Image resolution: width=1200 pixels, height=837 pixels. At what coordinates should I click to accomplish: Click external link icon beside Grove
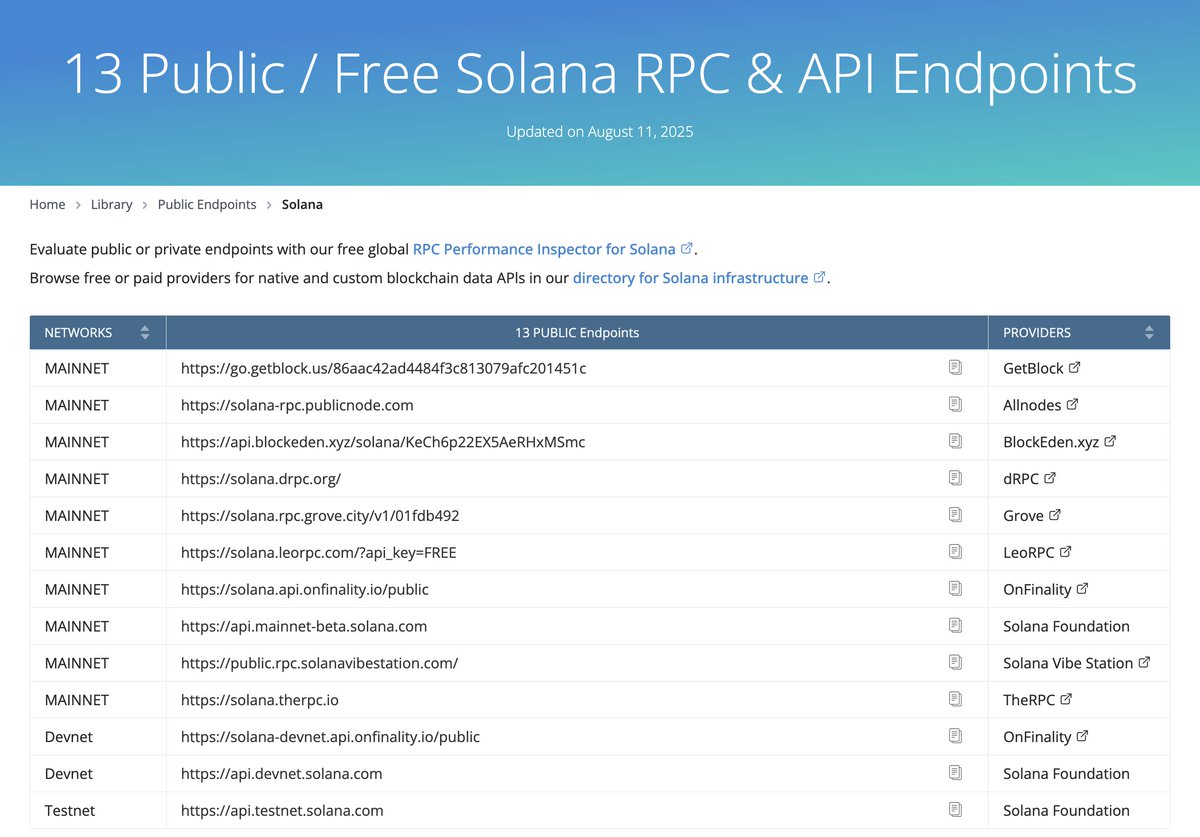[1055, 515]
